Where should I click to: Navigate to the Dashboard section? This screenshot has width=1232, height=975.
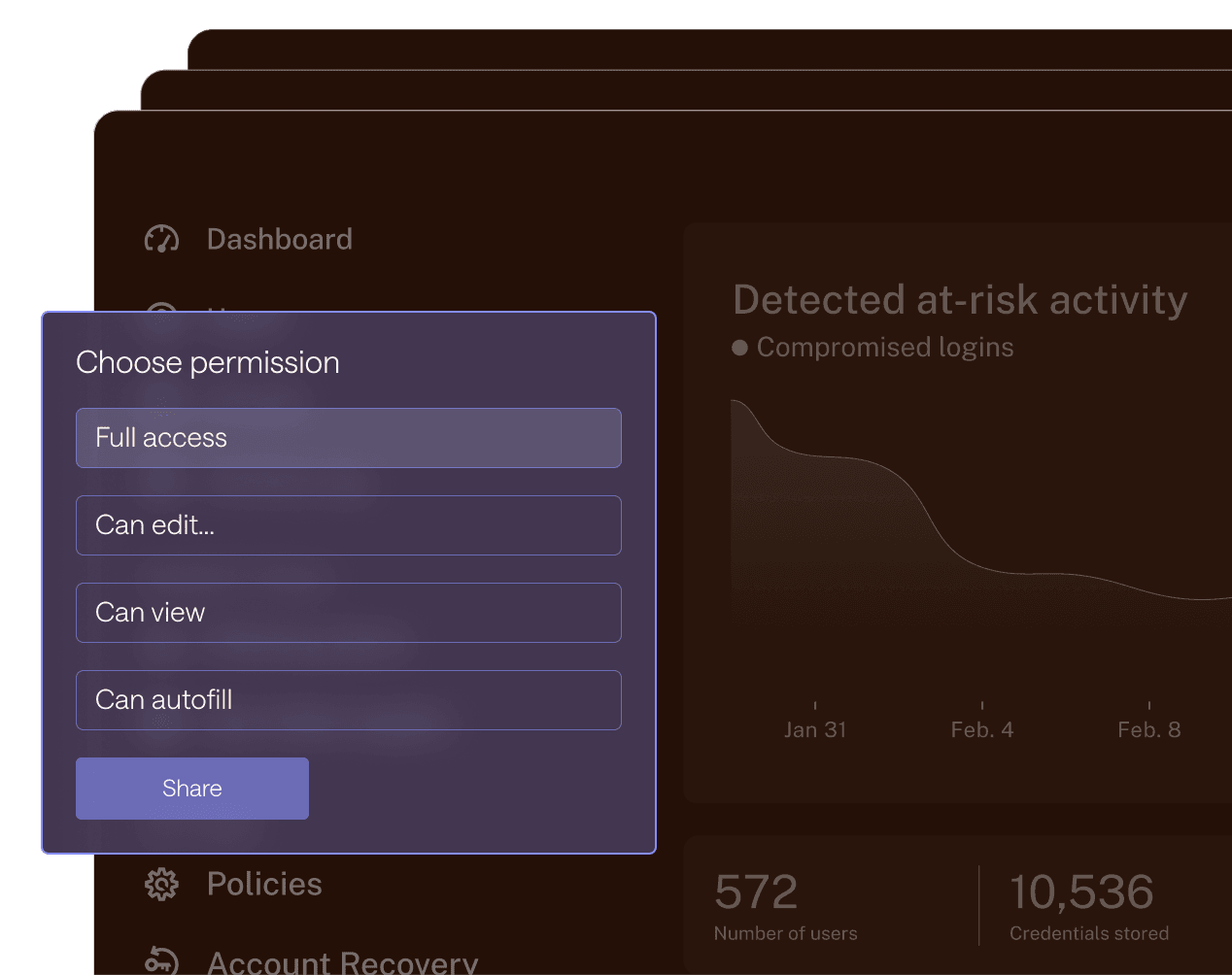pyautogui.click(x=279, y=238)
